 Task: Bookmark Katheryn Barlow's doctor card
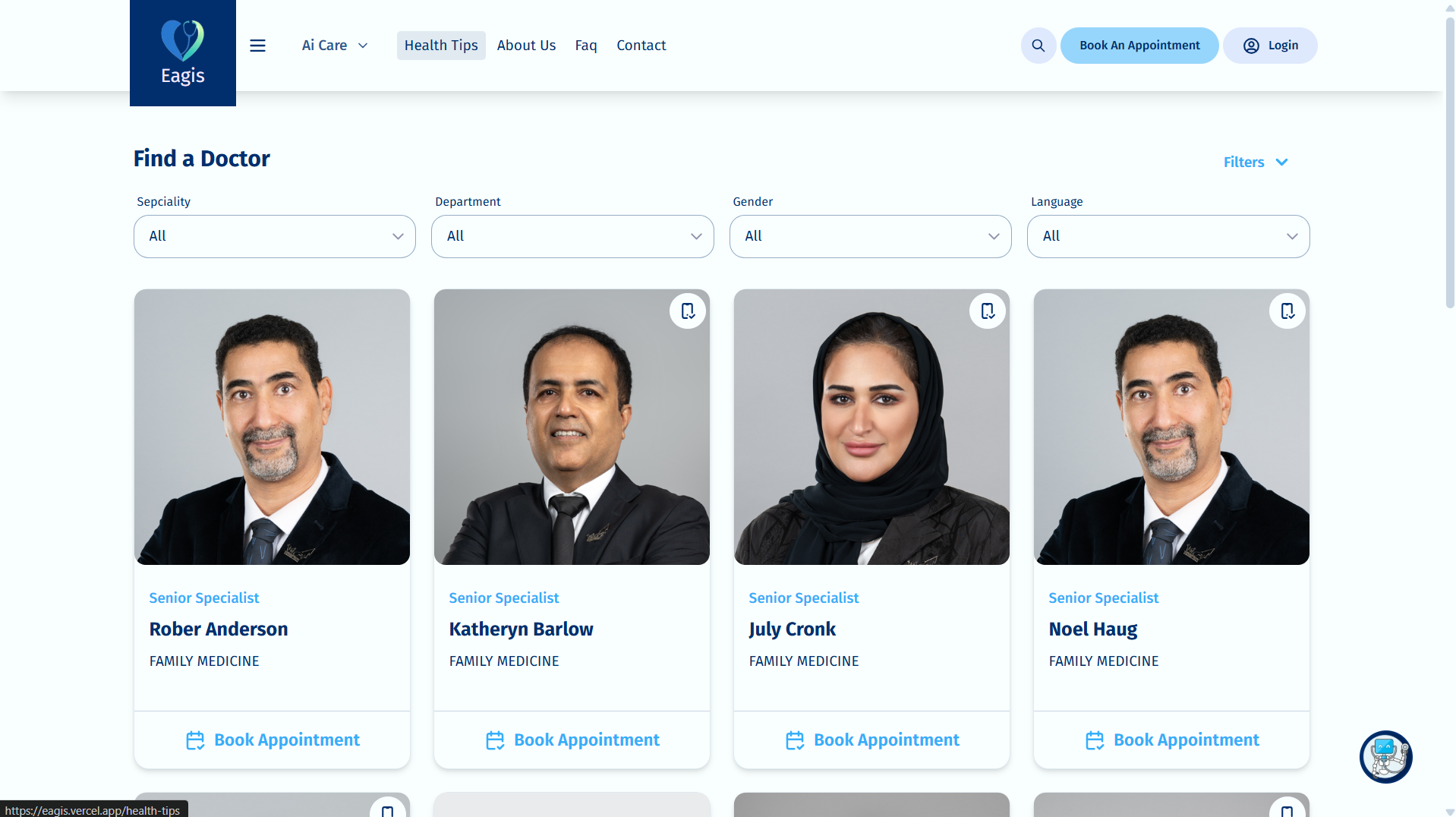click(688, 311)
